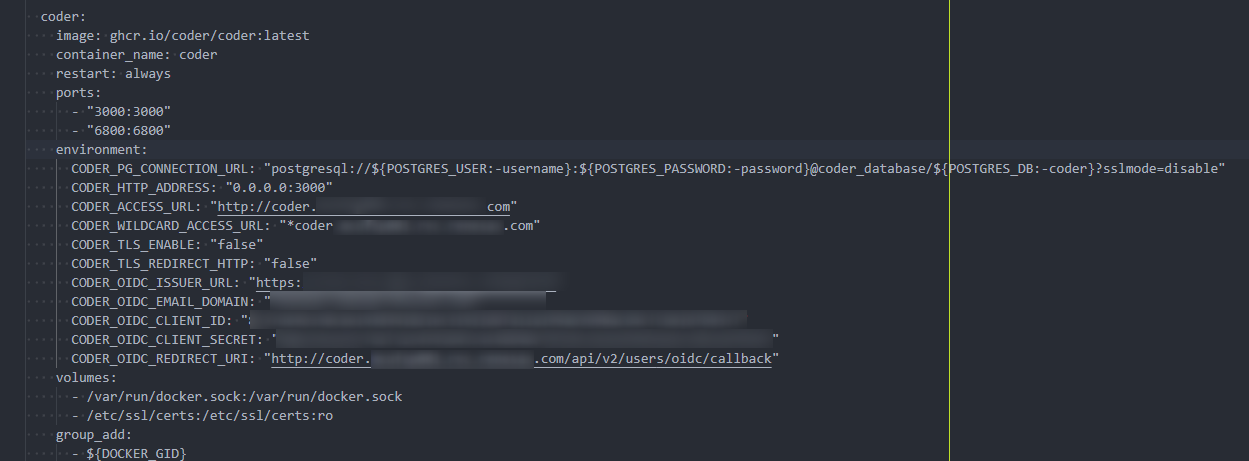This screenshot has width=1249, height=461.
Task: Click the 'restart: always' line
Action: click(113, 74)
